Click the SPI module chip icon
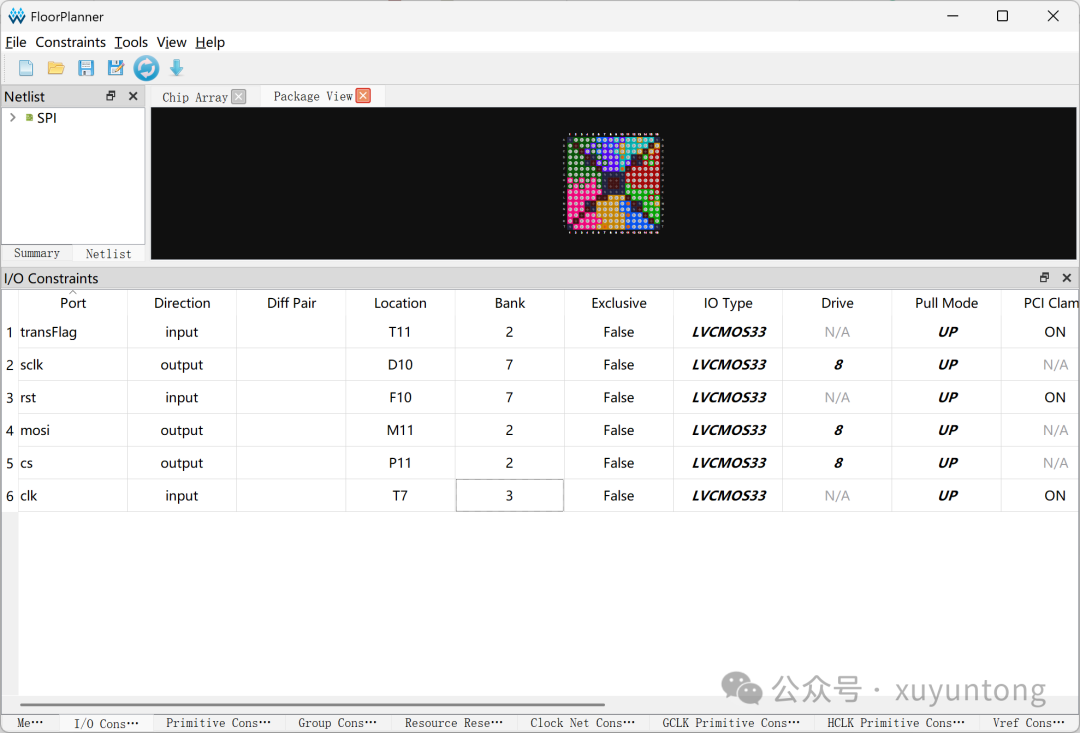 pos(29,118)
